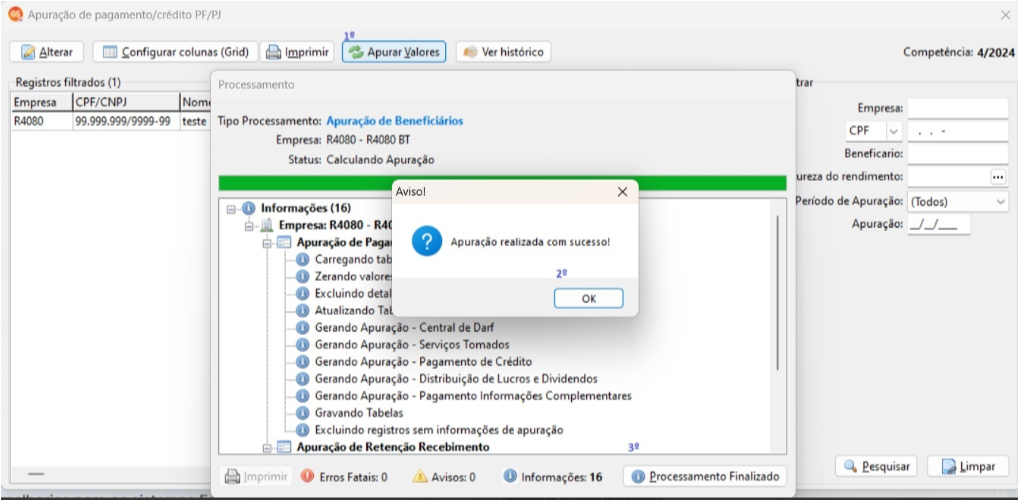Click the Apurar Valores refresh icon

[356, 52]
